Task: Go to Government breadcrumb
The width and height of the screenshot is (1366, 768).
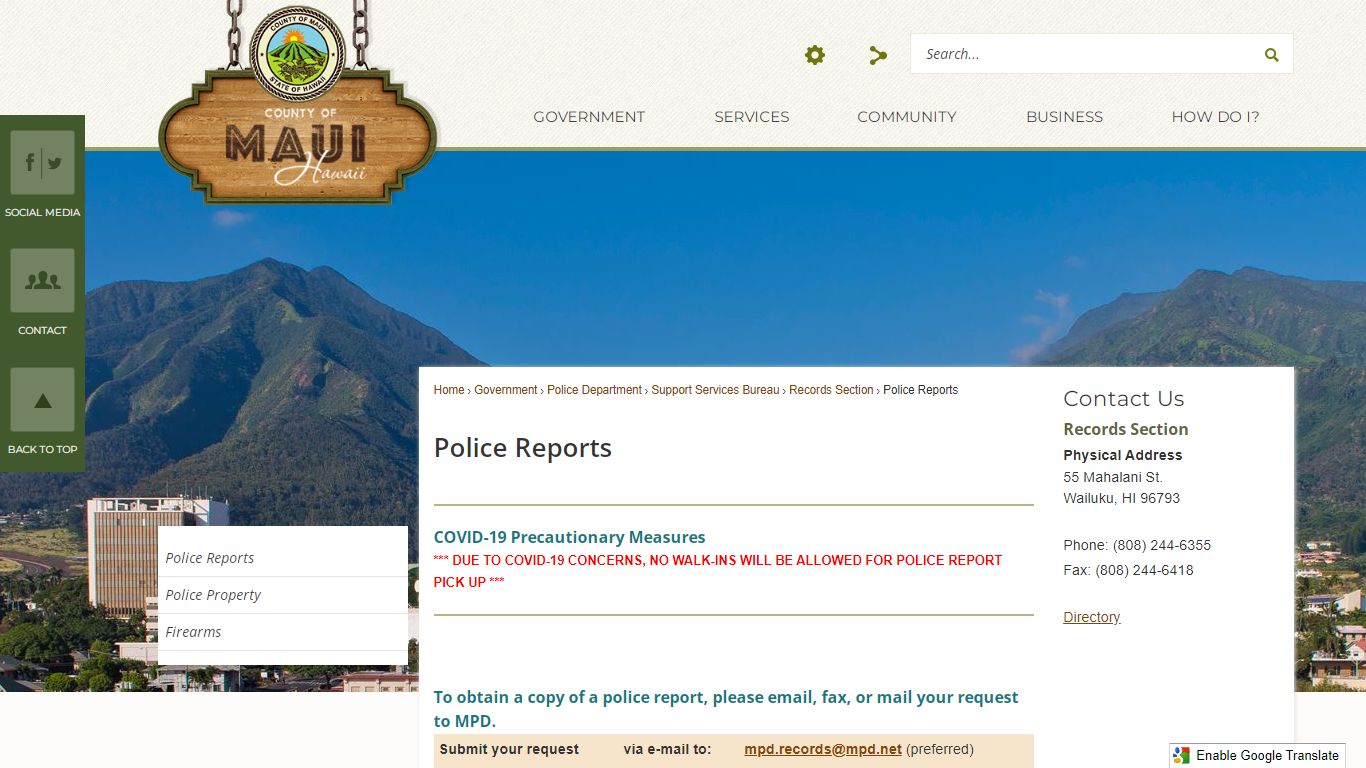Action: (506, 390)
